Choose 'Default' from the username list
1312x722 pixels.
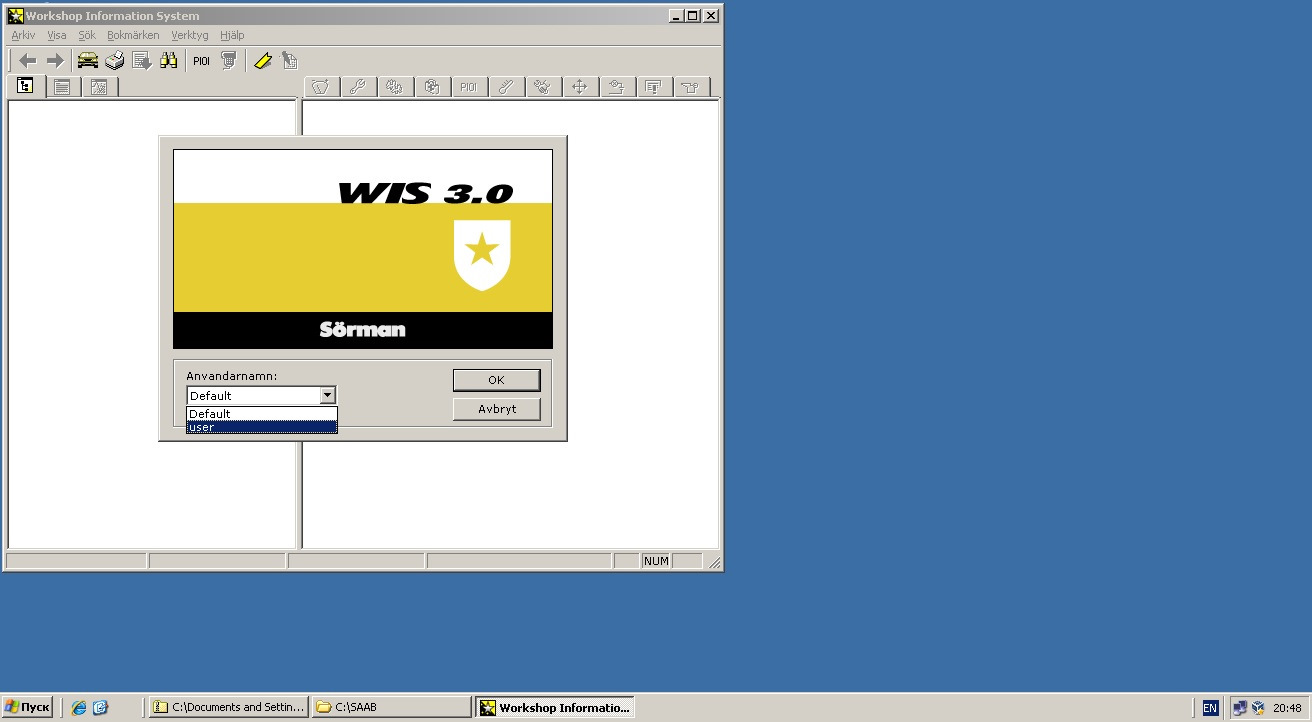point(262,413)
